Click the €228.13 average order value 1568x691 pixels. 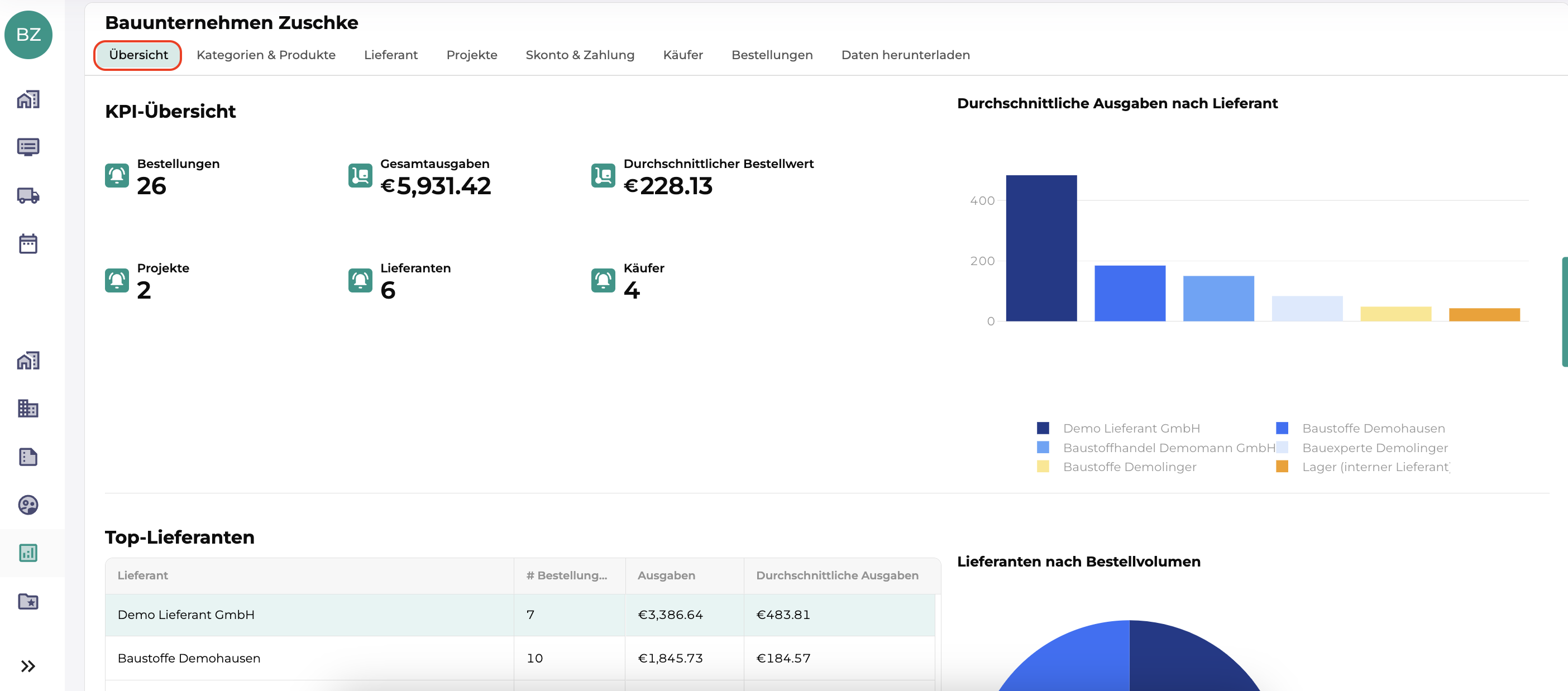(668, 186)
